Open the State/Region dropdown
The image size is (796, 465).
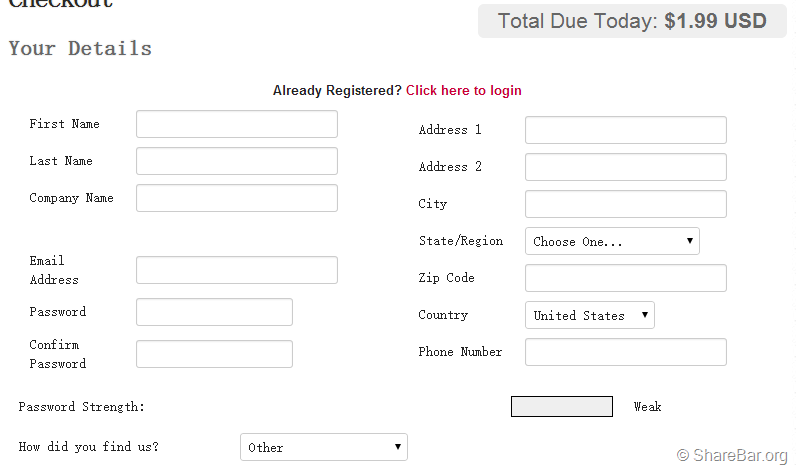point(612,241)
